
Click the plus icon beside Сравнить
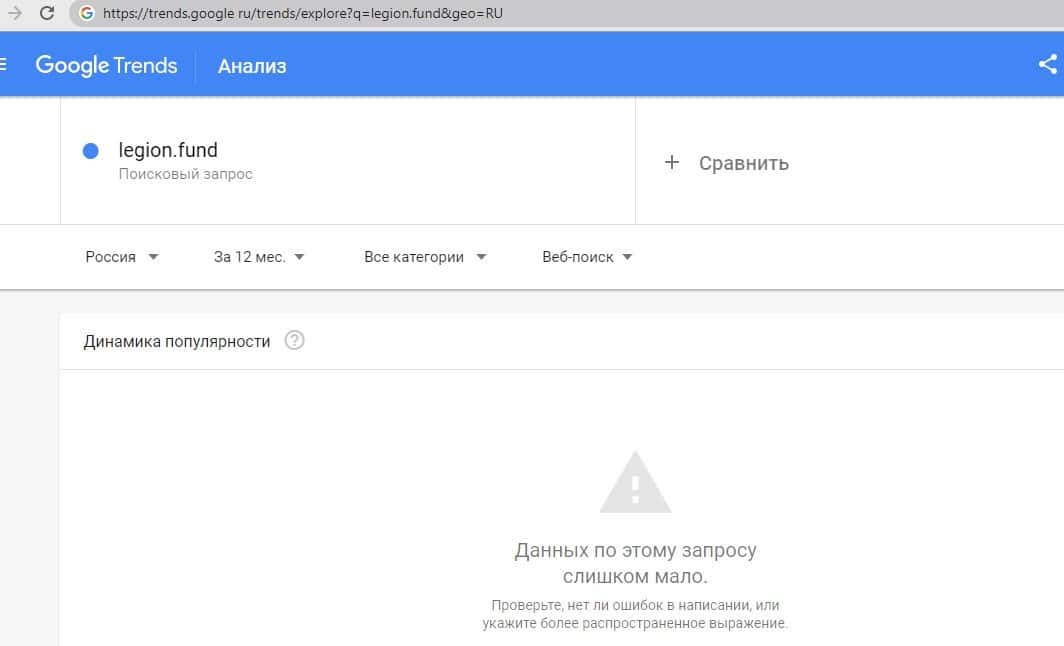coord(672,163)
